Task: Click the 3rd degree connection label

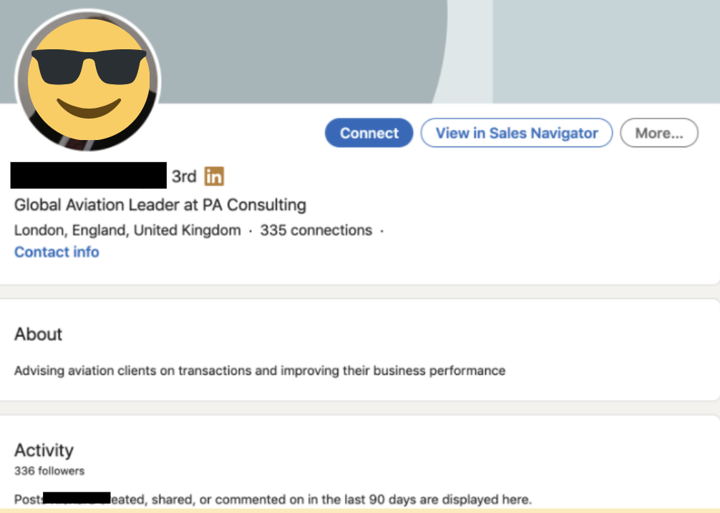Action: point(184,176)
